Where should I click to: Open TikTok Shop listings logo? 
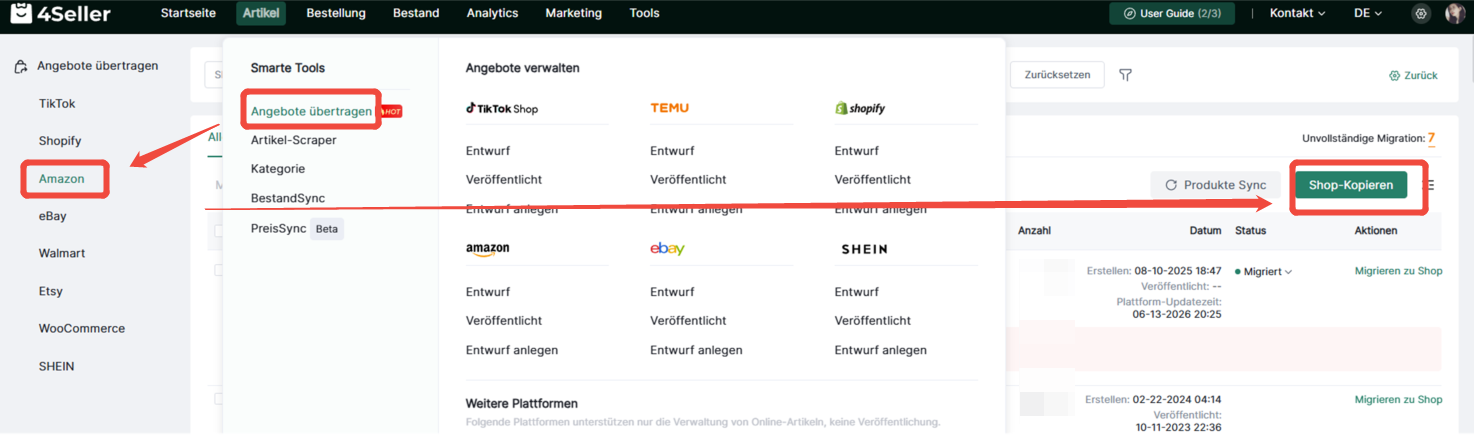pos(502,108)
